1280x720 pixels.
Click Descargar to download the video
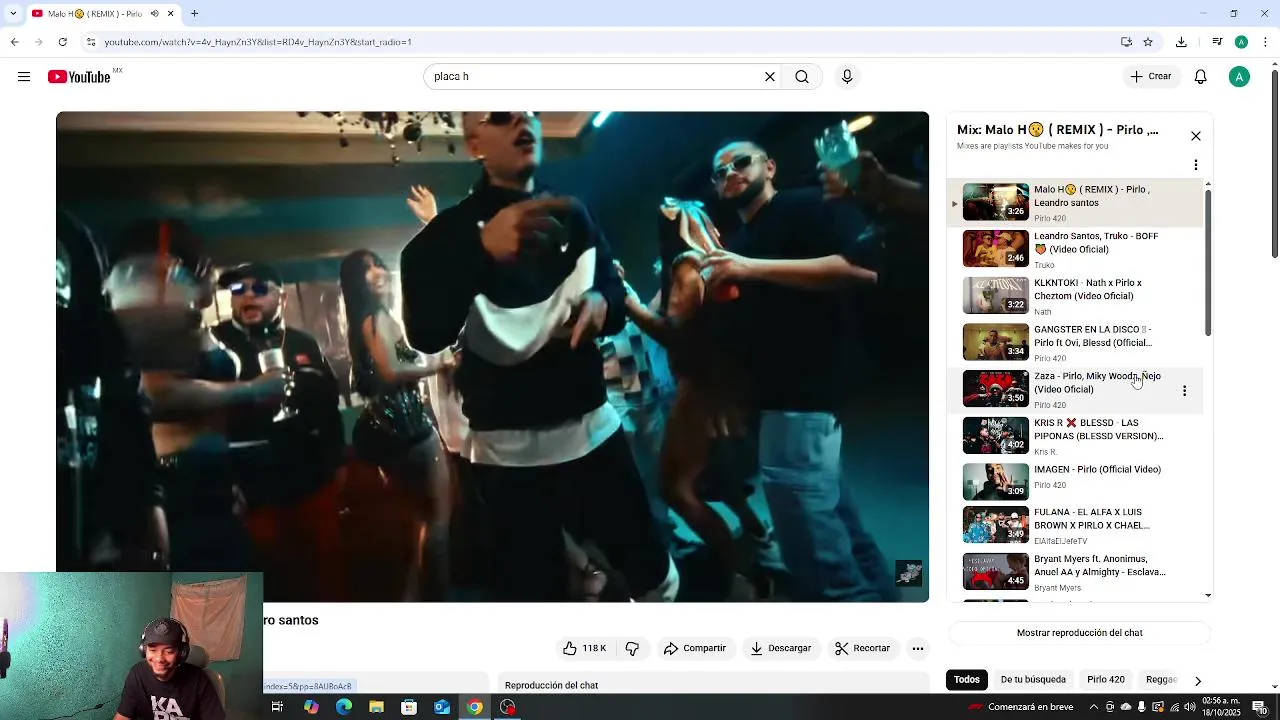pyautogui.click(x=780, y=648)
